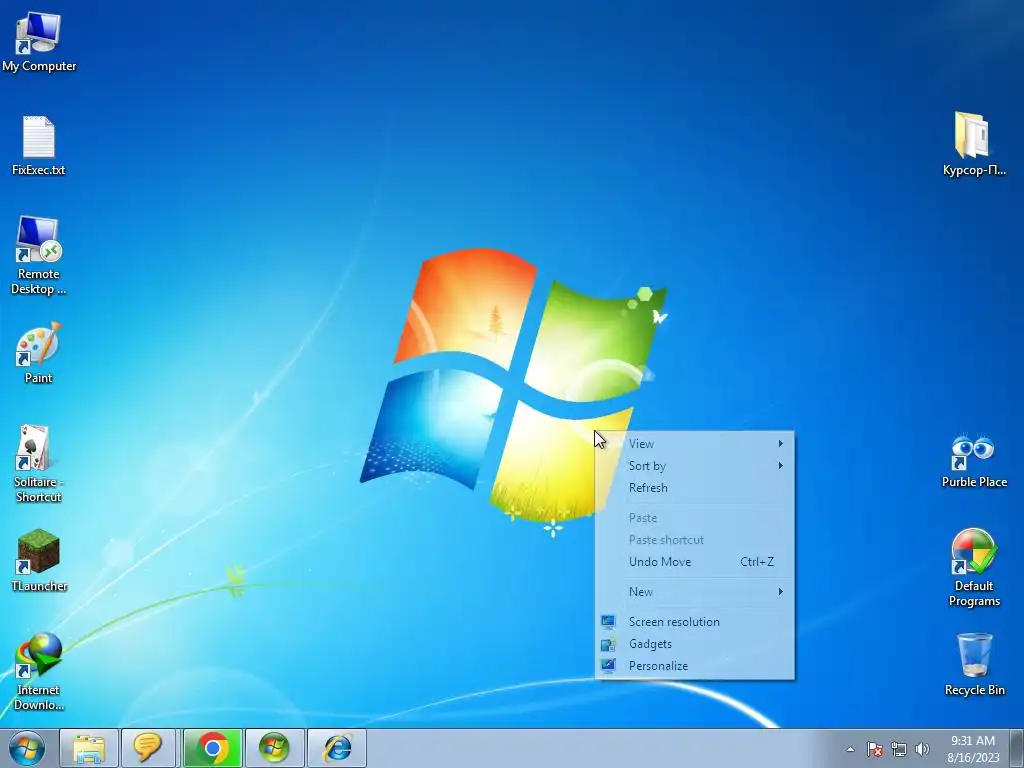
Task: Click the disabled Paste shortcut entry
Action: (x=695, y=540)
